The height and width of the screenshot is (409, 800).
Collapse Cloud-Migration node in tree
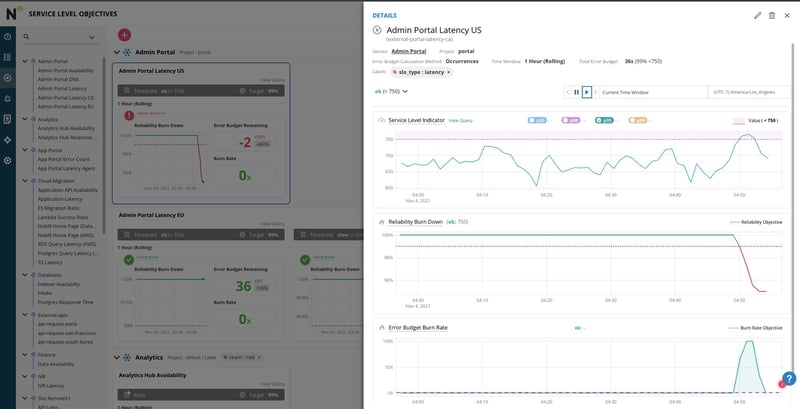(x=25, y=181)
